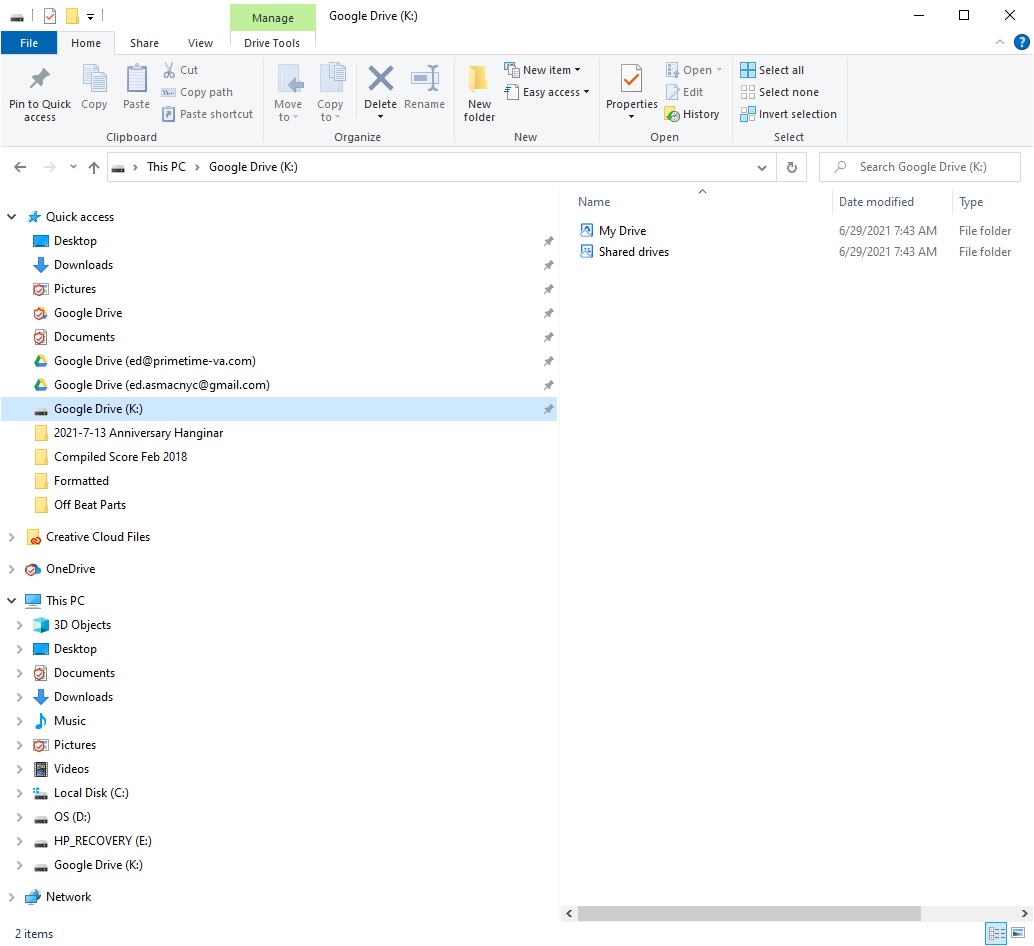
Task: Open file History
Action: (x=692, y=114)
